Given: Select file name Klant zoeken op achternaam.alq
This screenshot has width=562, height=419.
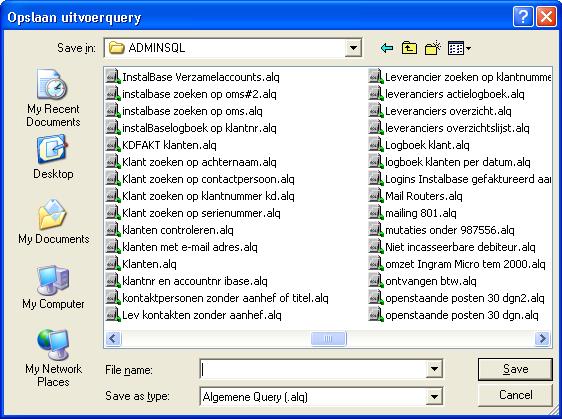Looking at the screenshot, I should (x=199, y=162).
